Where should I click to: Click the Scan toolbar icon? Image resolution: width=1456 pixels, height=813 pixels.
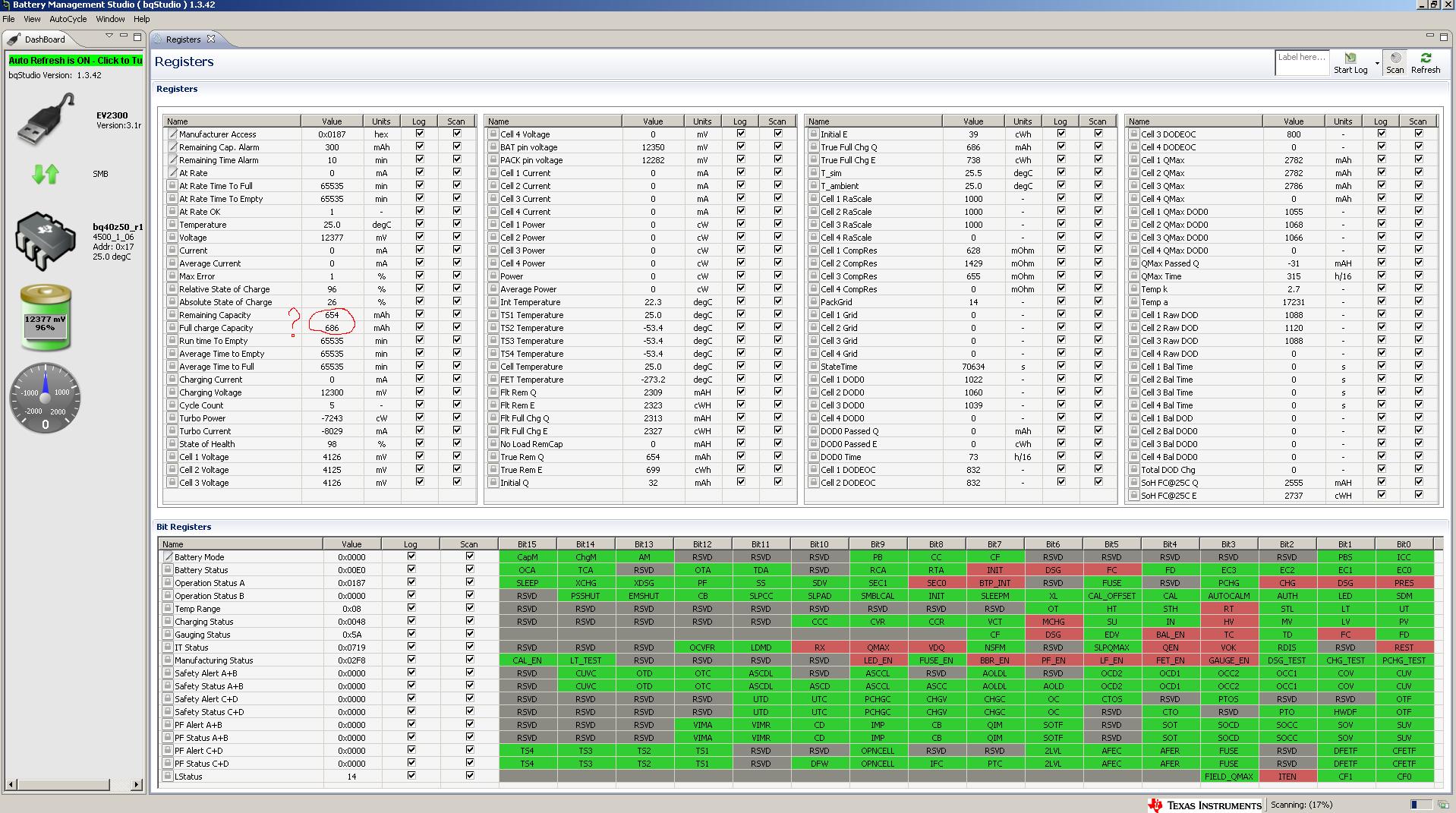(1395, 58)
